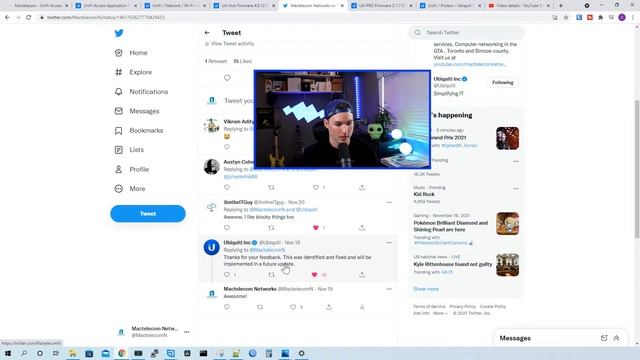The height and width of the screenshot is (360, 640).
Task: Open options for Kid Rock trend
Action: [516, 189]
